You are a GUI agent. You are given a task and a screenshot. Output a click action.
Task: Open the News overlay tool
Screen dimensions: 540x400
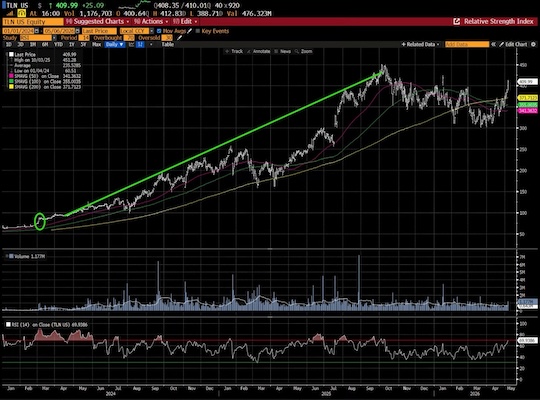click(x=283, y=51)
